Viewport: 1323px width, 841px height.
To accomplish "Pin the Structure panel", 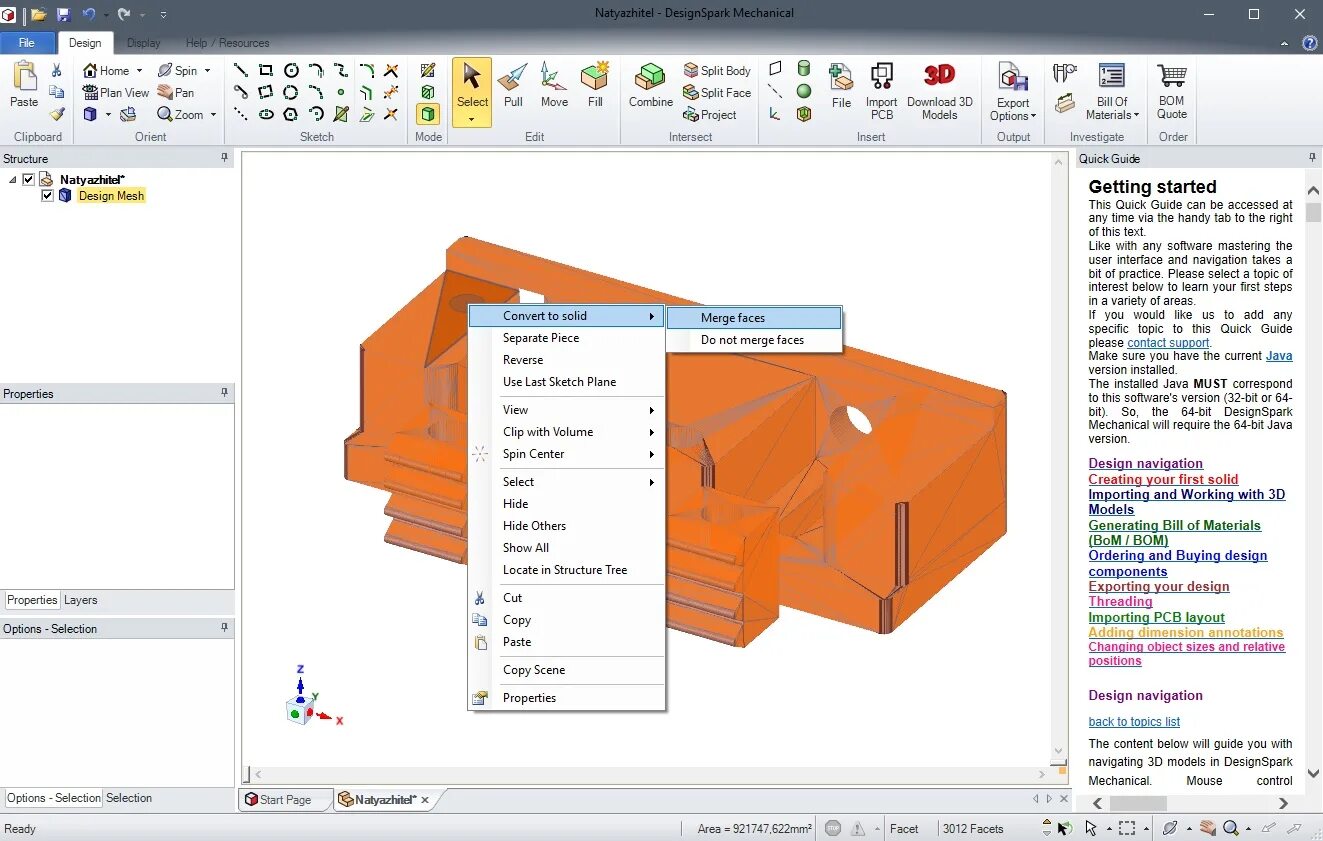I will pos(225,158).
